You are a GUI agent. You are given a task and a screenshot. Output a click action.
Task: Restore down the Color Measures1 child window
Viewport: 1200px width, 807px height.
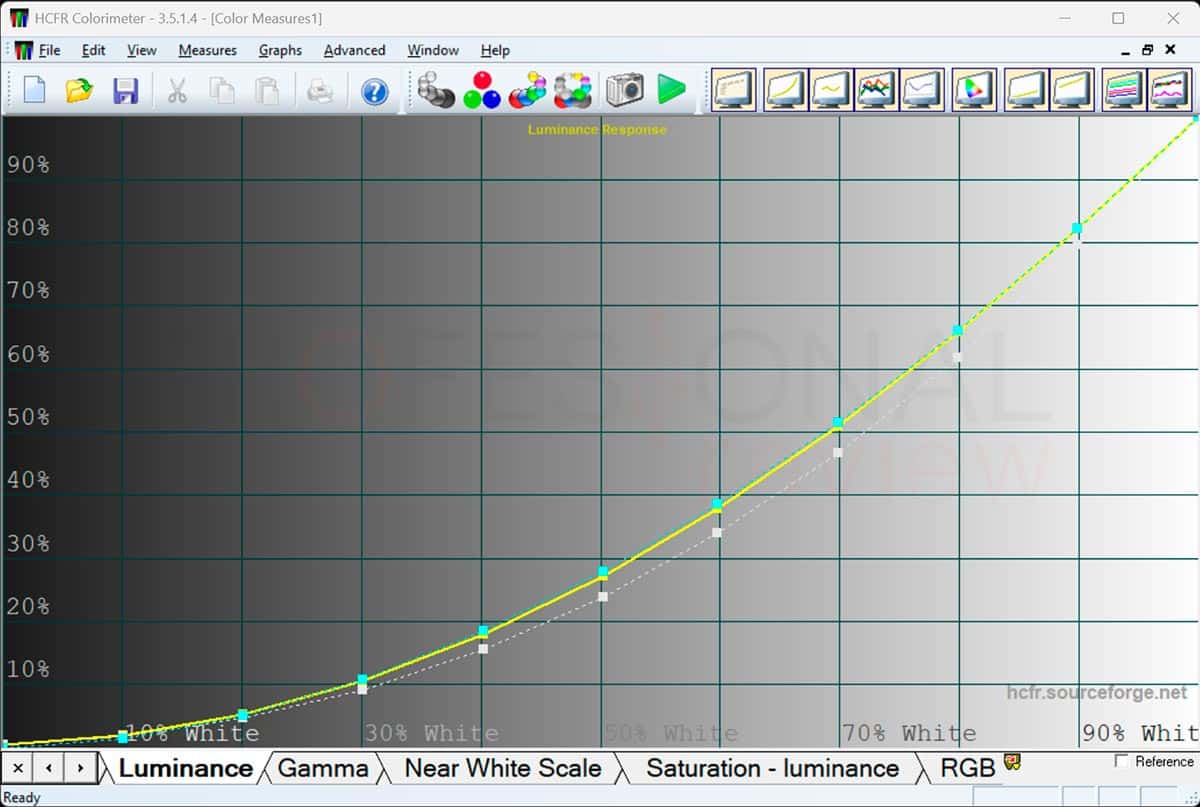[x=1147, y=50]
